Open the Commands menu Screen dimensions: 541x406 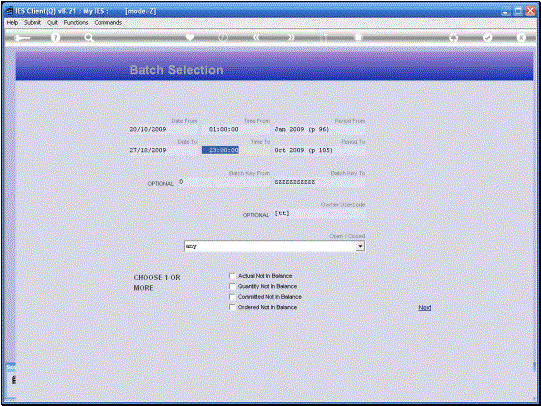coord(108,22)
